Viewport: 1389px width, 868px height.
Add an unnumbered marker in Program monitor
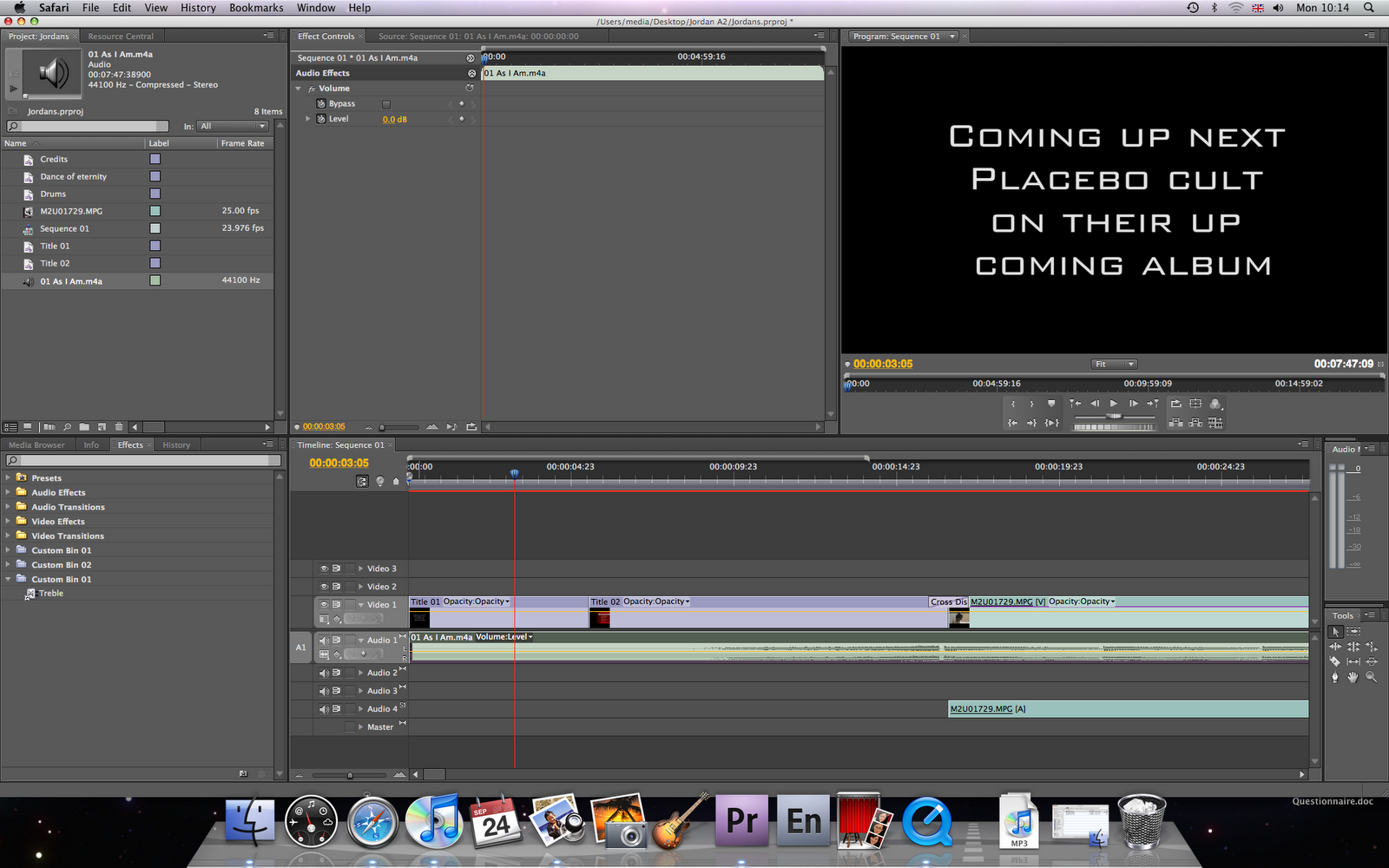point(1051,404)
